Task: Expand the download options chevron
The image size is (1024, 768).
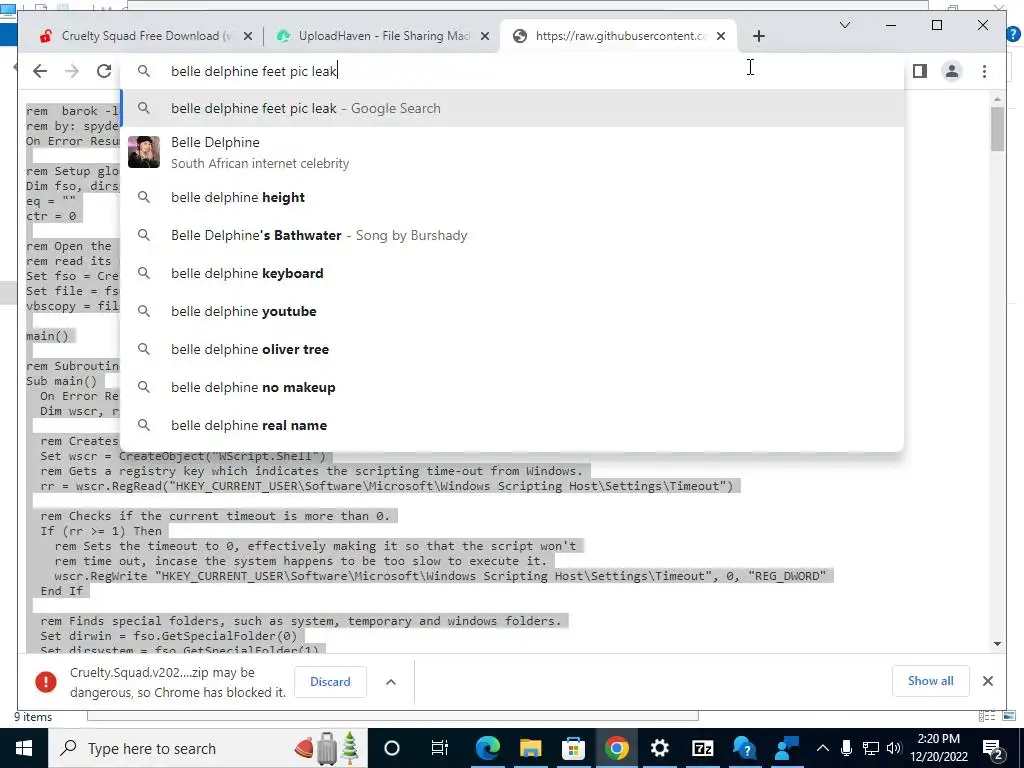Action: [x=391, y=682]
